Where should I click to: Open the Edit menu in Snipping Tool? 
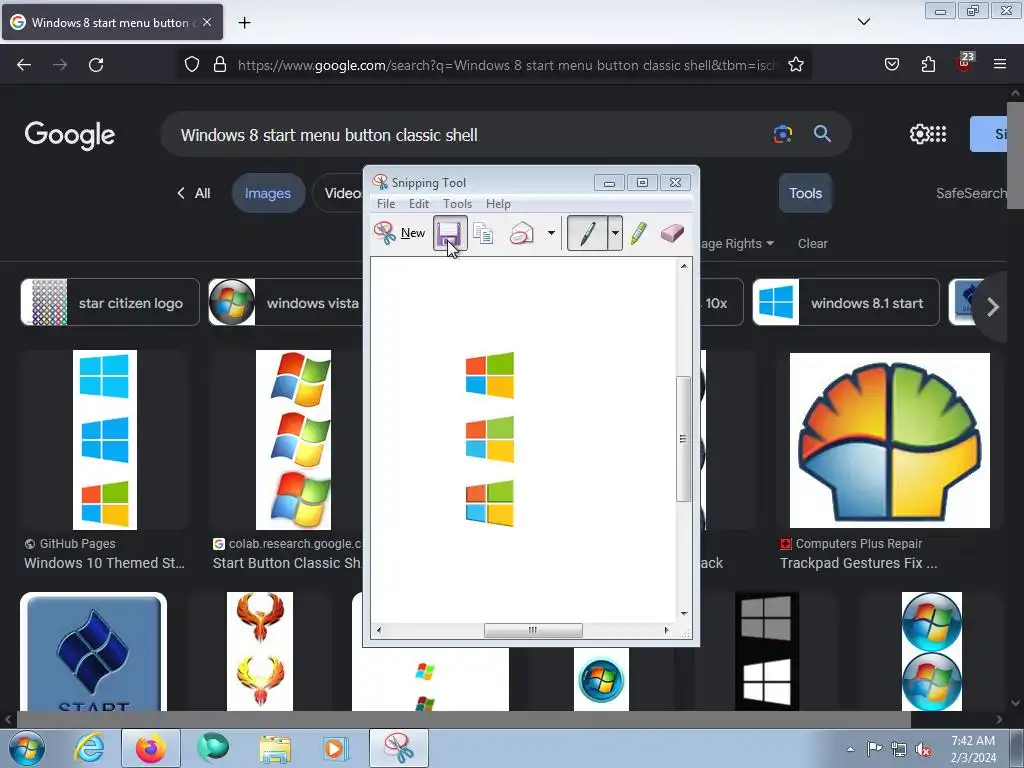pos(419,204)
